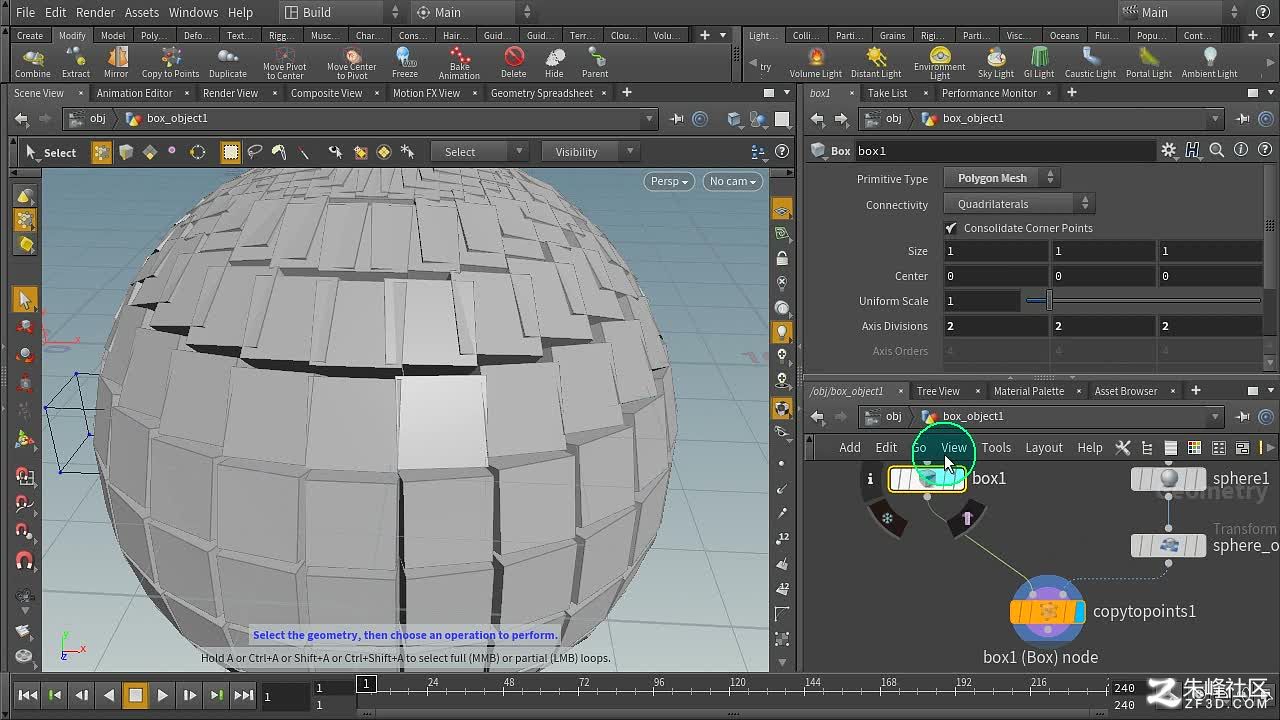
Task: Click the Delete shelf tool
Action: pos(513,62)
